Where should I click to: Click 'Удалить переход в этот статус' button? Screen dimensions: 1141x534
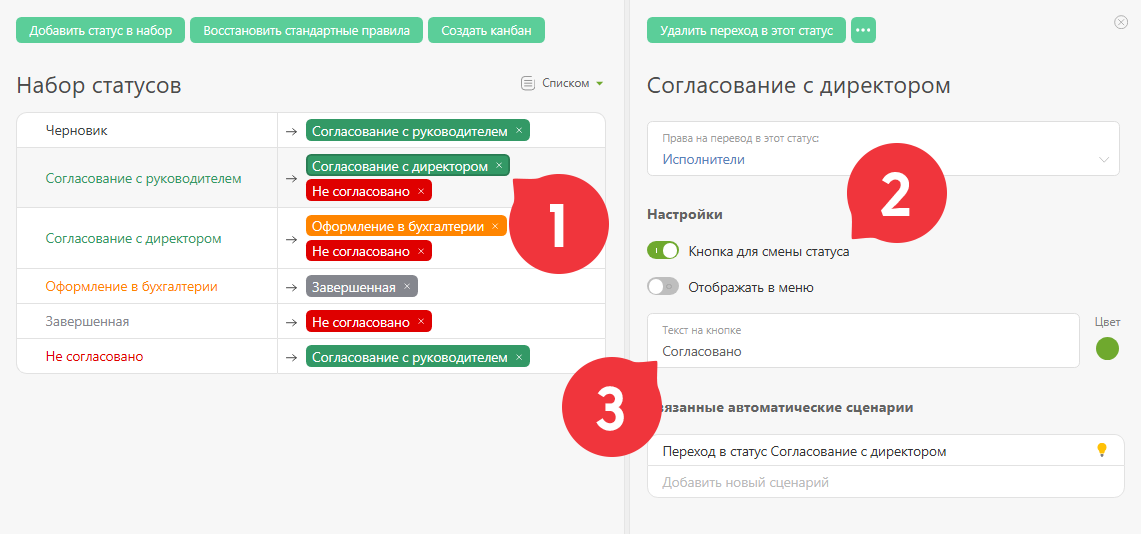pyautogui.click(x=747, y=31)
